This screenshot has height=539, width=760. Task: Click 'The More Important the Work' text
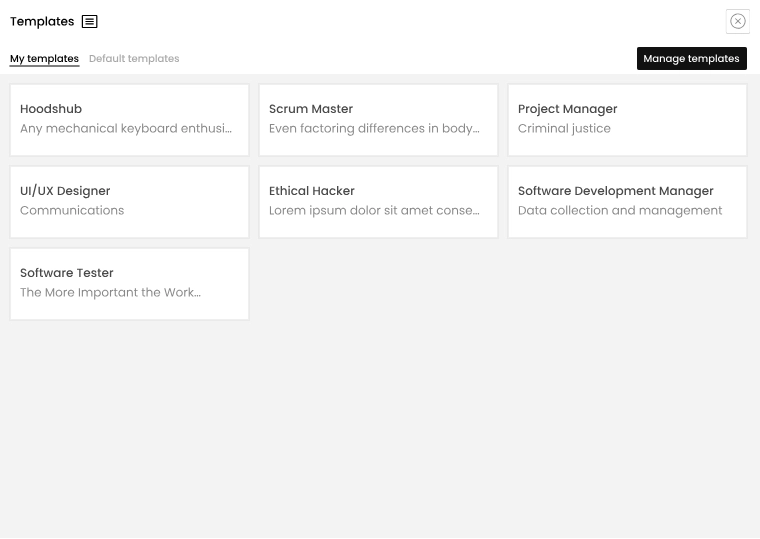[110, 293]
